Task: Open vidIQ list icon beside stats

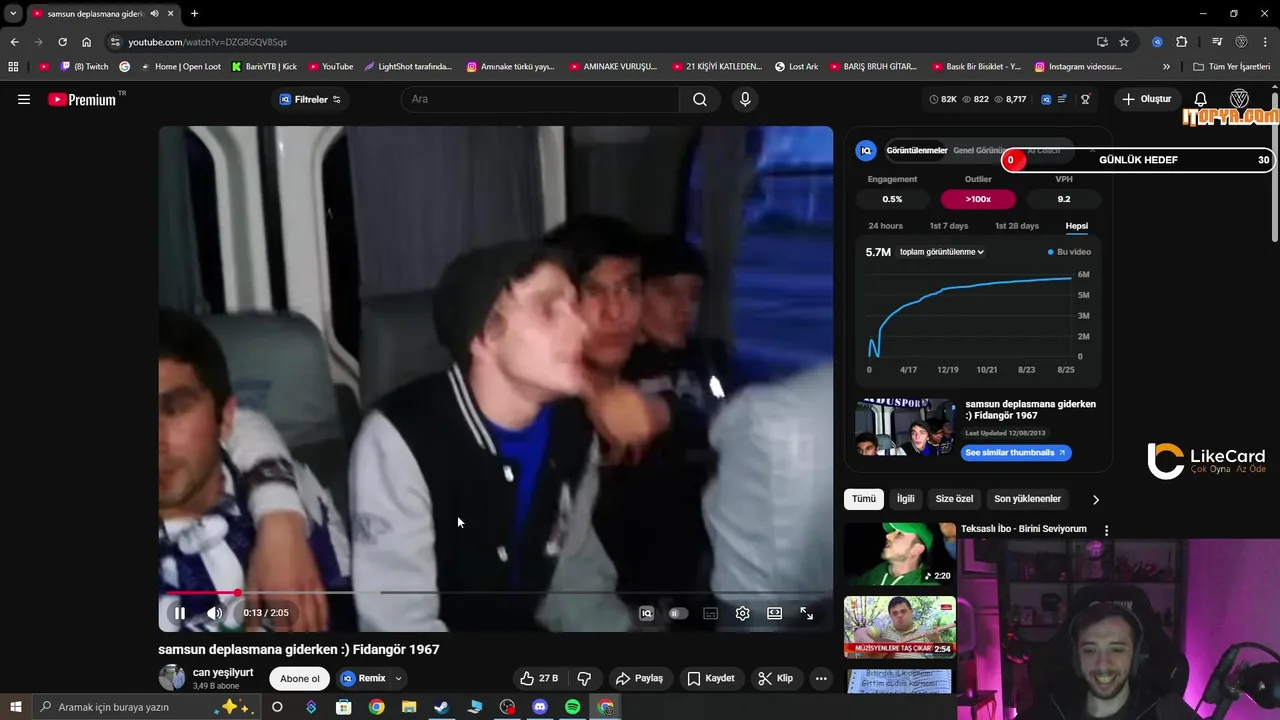Action: click(x=1062, y=99)
